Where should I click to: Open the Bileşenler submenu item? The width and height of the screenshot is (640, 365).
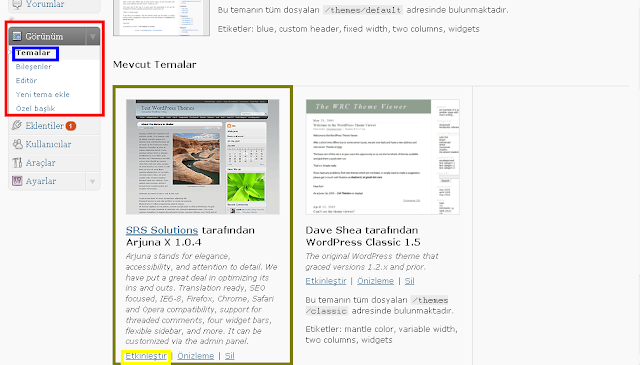point(33,67)
